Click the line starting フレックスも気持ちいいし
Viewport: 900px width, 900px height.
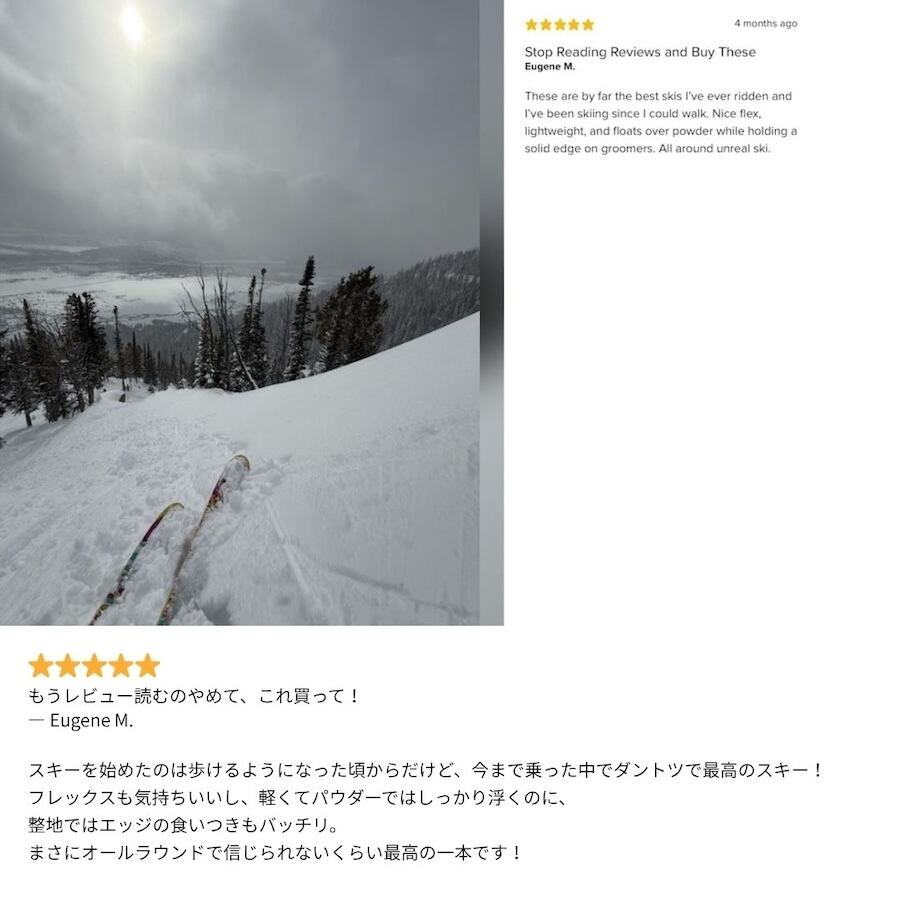pos(297,797)
